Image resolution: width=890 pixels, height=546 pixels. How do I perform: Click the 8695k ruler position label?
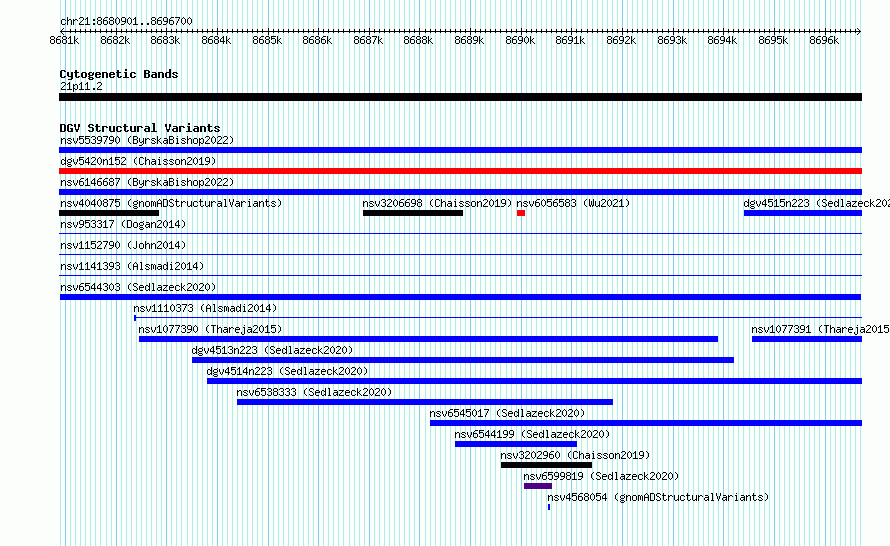(773, 40)
